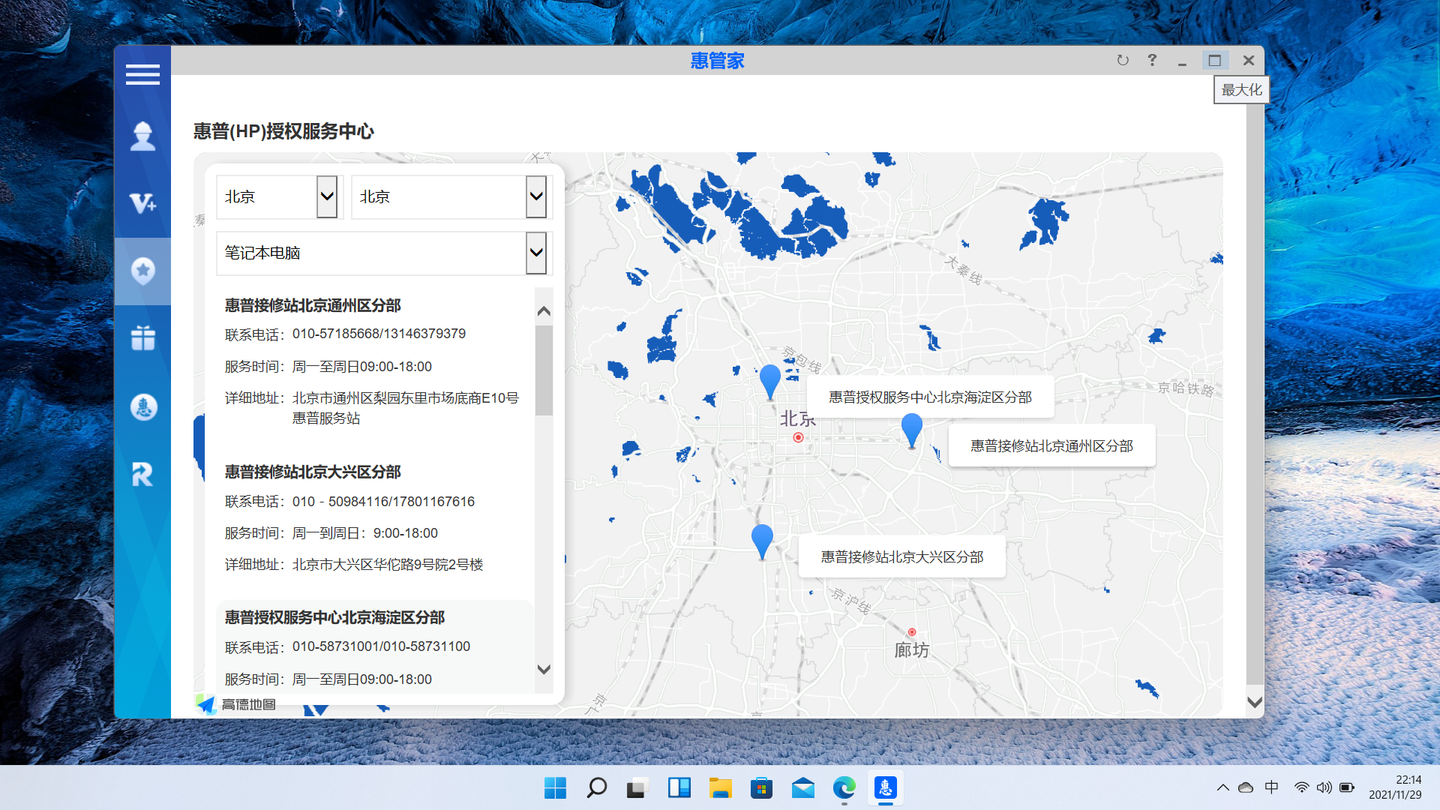
Task: Open Mail app from taskbar
Action: 803,788
